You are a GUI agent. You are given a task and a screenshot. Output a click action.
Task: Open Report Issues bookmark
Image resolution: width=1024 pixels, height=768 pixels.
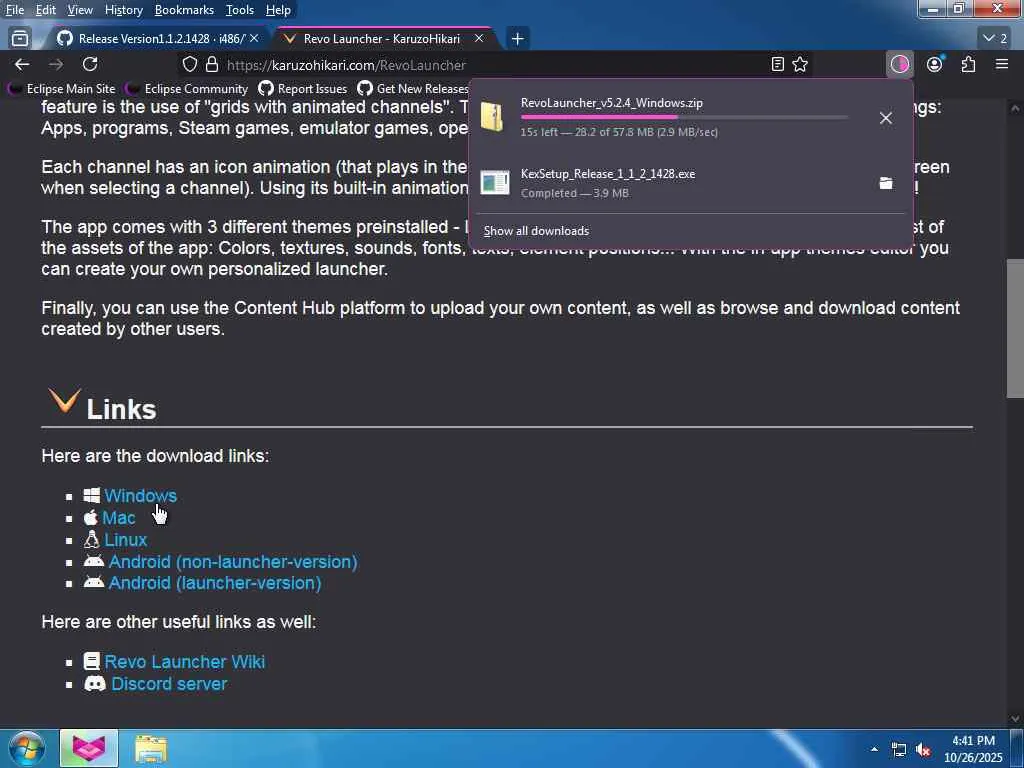(x=303, y=88)
